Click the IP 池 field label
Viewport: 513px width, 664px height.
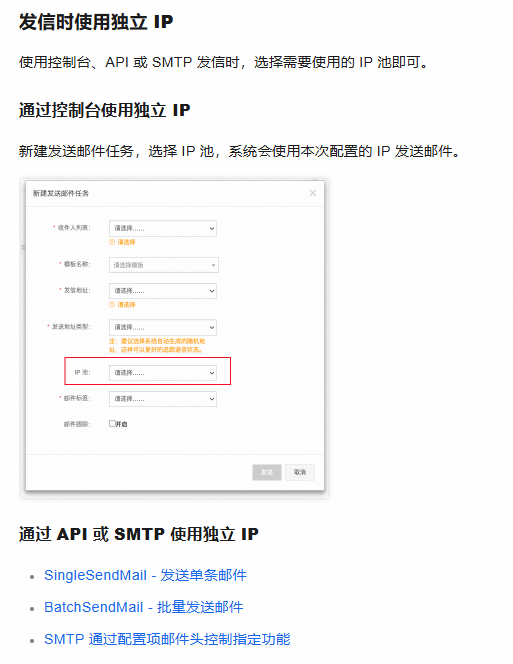pyautogui.click(x=83, y=373)
